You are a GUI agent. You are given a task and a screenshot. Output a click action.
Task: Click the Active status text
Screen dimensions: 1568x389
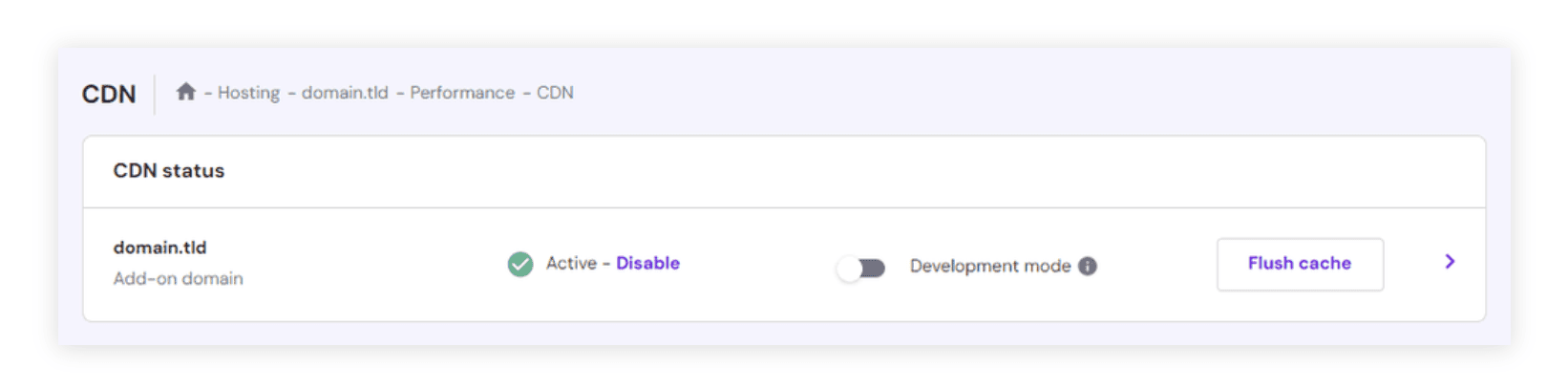(x=571, y=263)
